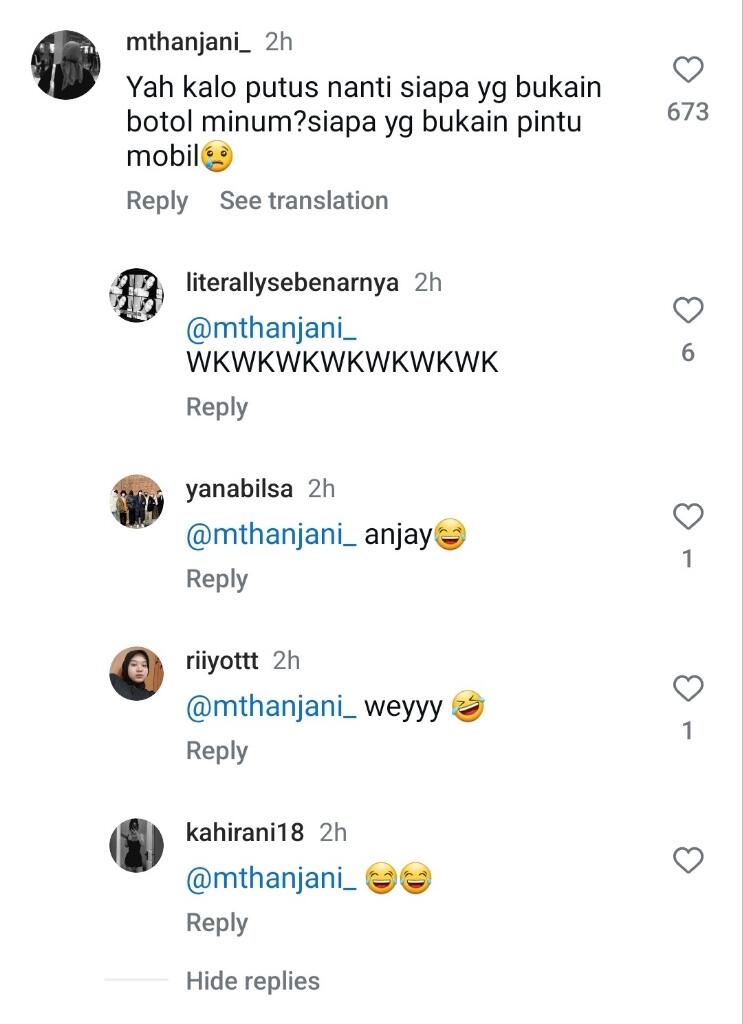Like mthanjani_'s comment with the heart
The height and width of the screenshot is (1024, 743).
[x=688, y=70]
